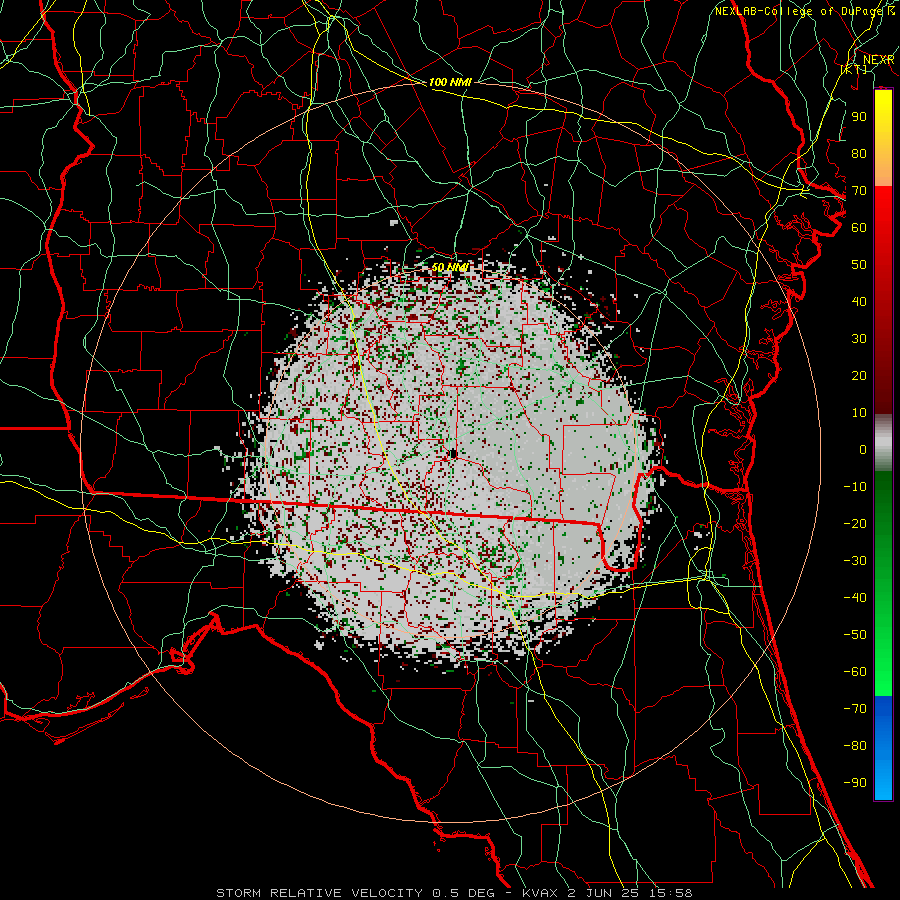900x900 pixels.
Task: Click the -60 value on velocity scale
Action: tap(855, 672)
